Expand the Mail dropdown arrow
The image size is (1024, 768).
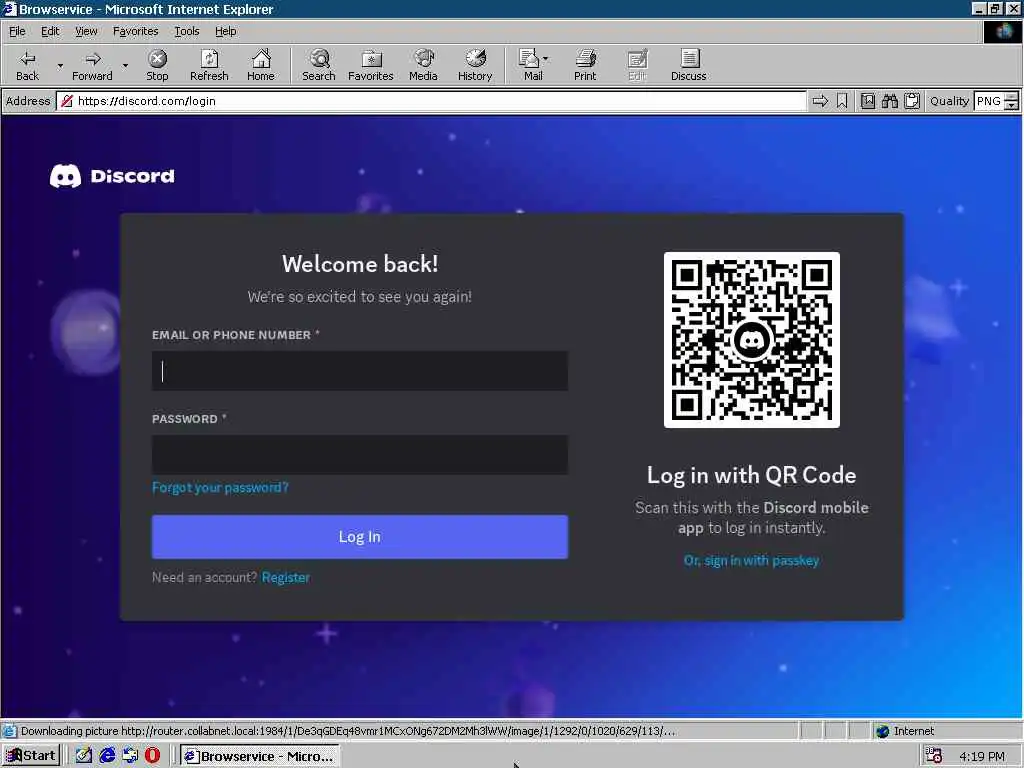click(545, 59)
